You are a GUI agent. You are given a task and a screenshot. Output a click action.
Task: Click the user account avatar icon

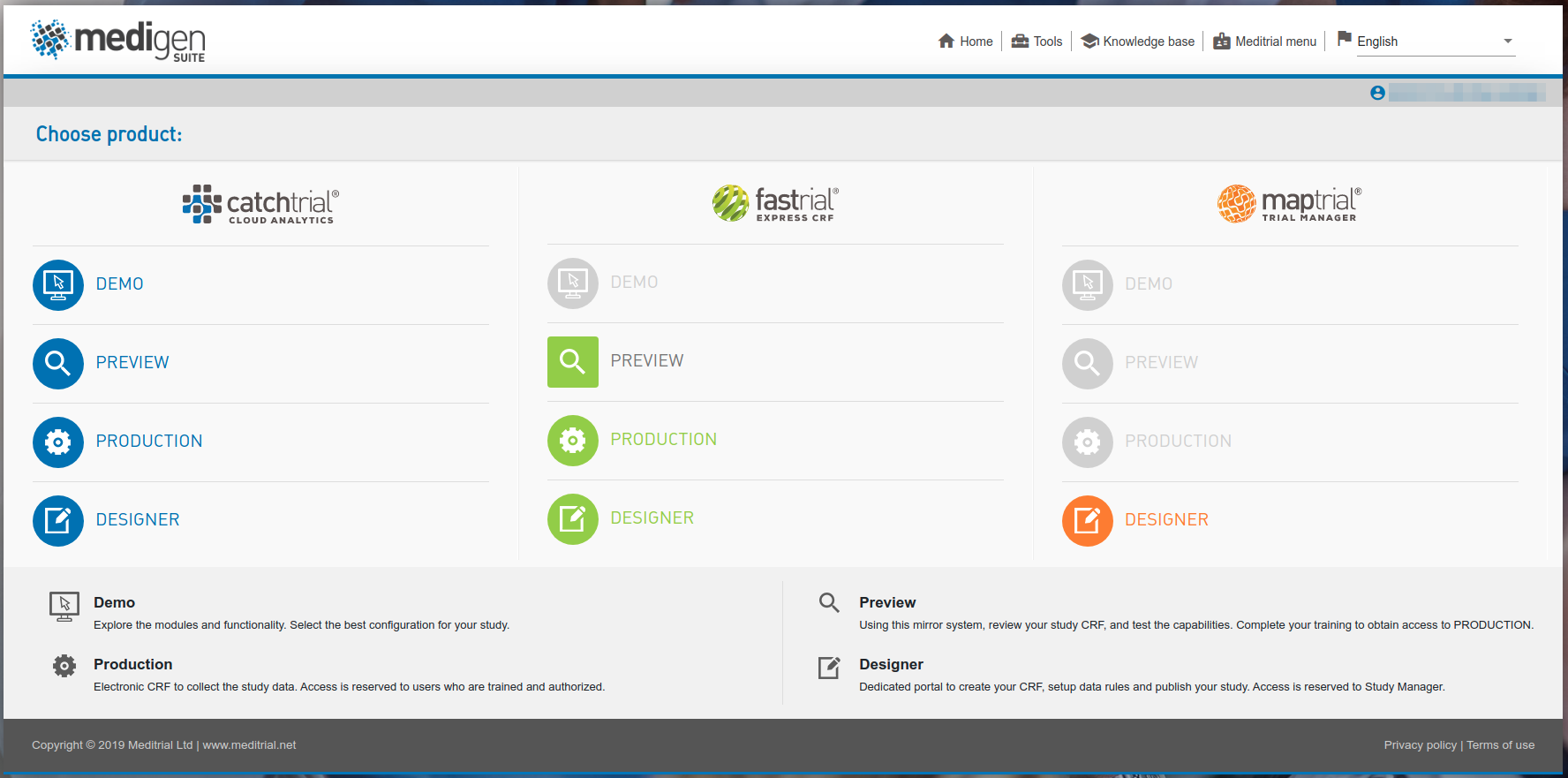click(x=1377, y=93)
